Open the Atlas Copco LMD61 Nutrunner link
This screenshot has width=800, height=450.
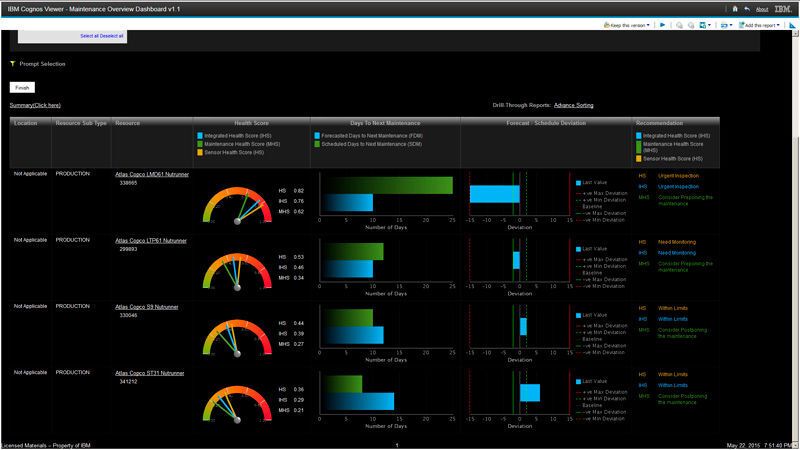(152, 174)
